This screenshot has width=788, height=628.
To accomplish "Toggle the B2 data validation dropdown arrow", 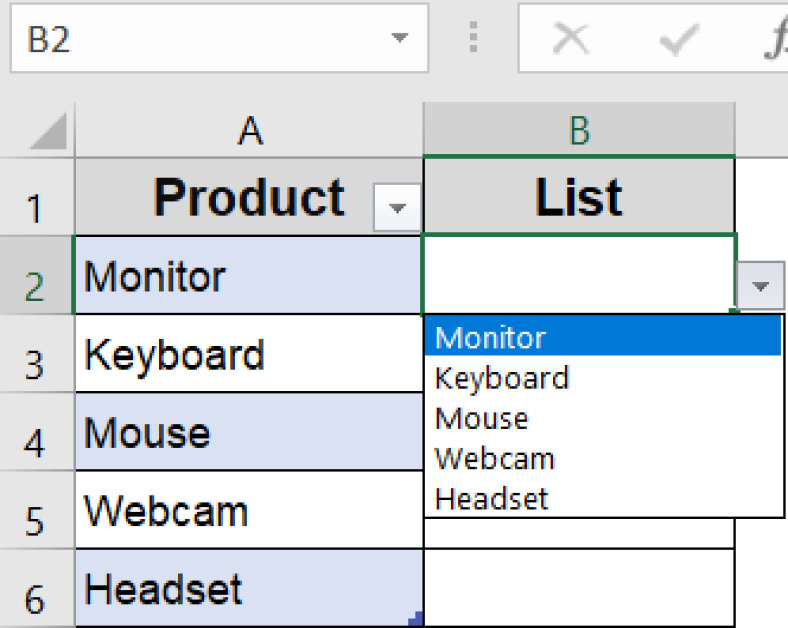I will [761, 287].
